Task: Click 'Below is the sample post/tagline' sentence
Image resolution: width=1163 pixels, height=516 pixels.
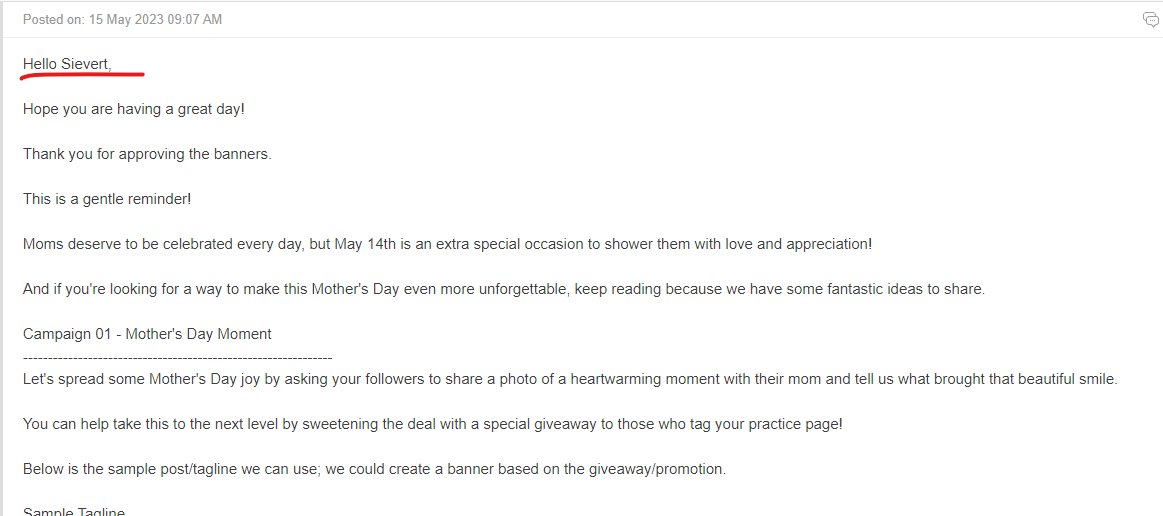Action: pos(375,469)
